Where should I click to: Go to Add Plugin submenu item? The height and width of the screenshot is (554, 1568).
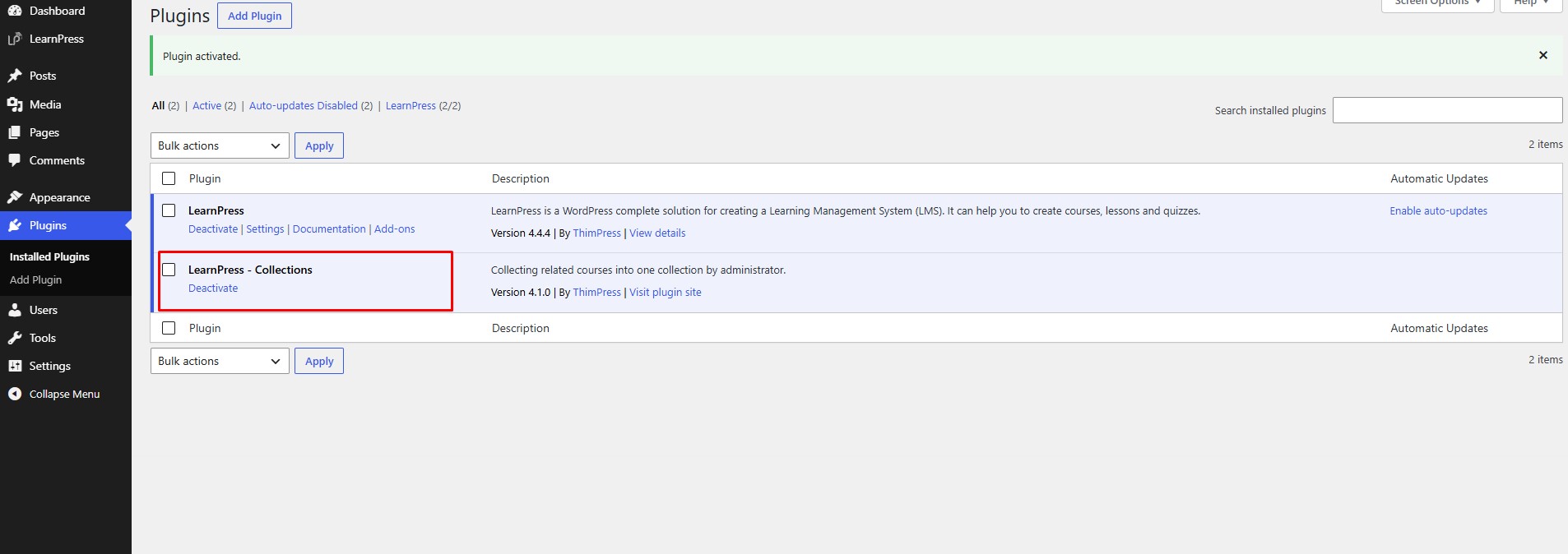(35, 279)
